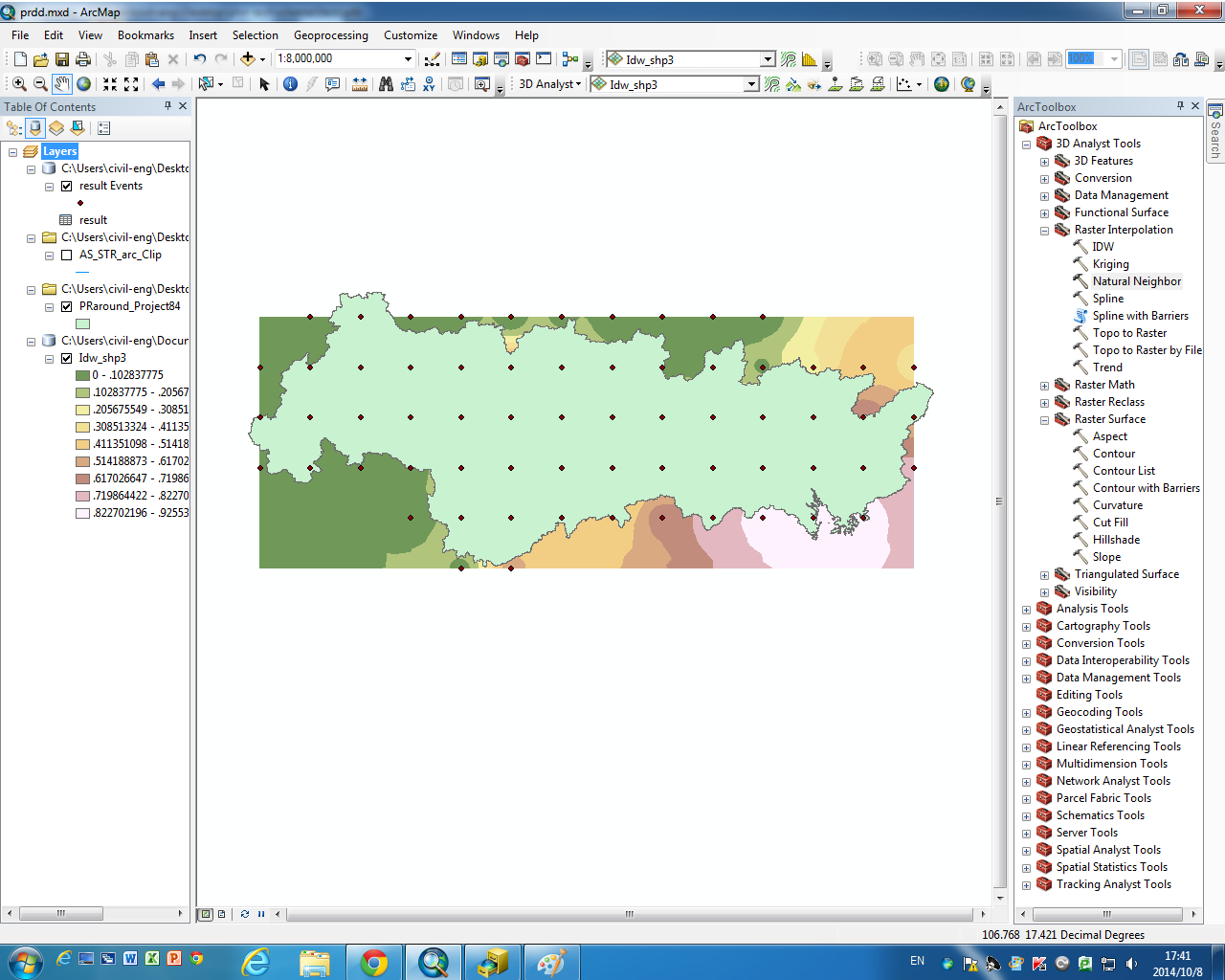Click the Print icon in Standard toolbar
The height and width of the screenshot is (980, 1225).
click(83, 59)
